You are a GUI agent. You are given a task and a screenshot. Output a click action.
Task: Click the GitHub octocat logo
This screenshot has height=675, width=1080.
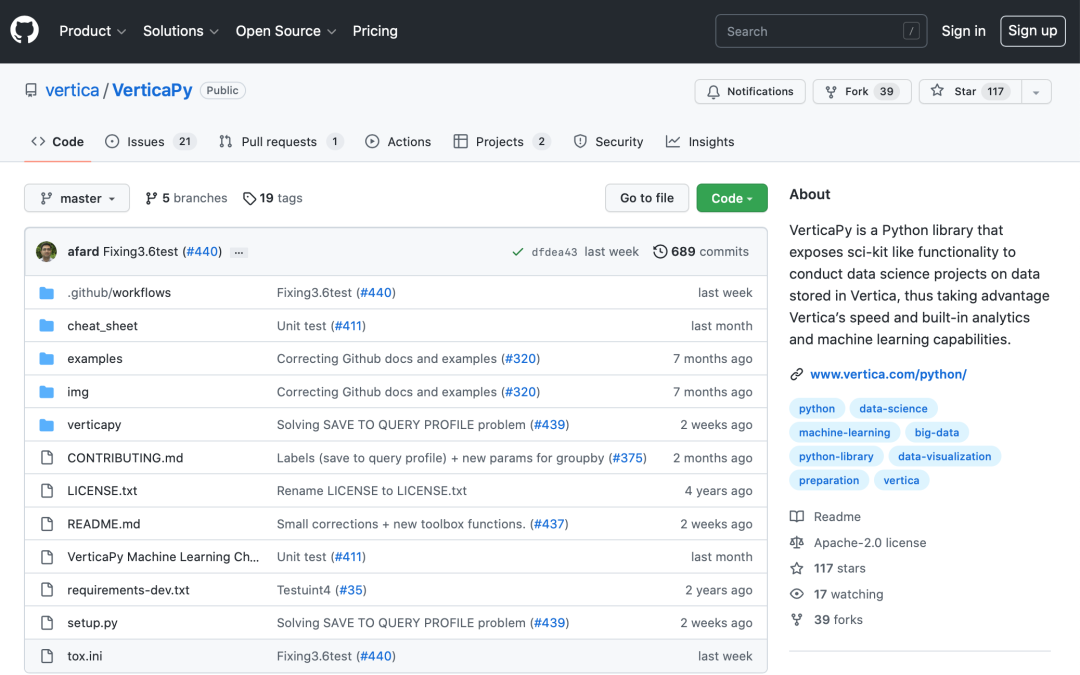(25, 31)
